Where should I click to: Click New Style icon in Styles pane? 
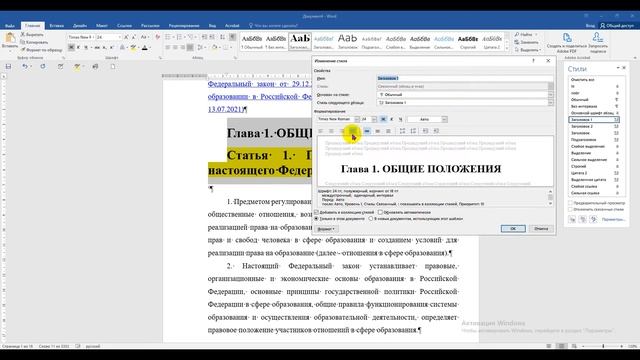tap(572, 220)
